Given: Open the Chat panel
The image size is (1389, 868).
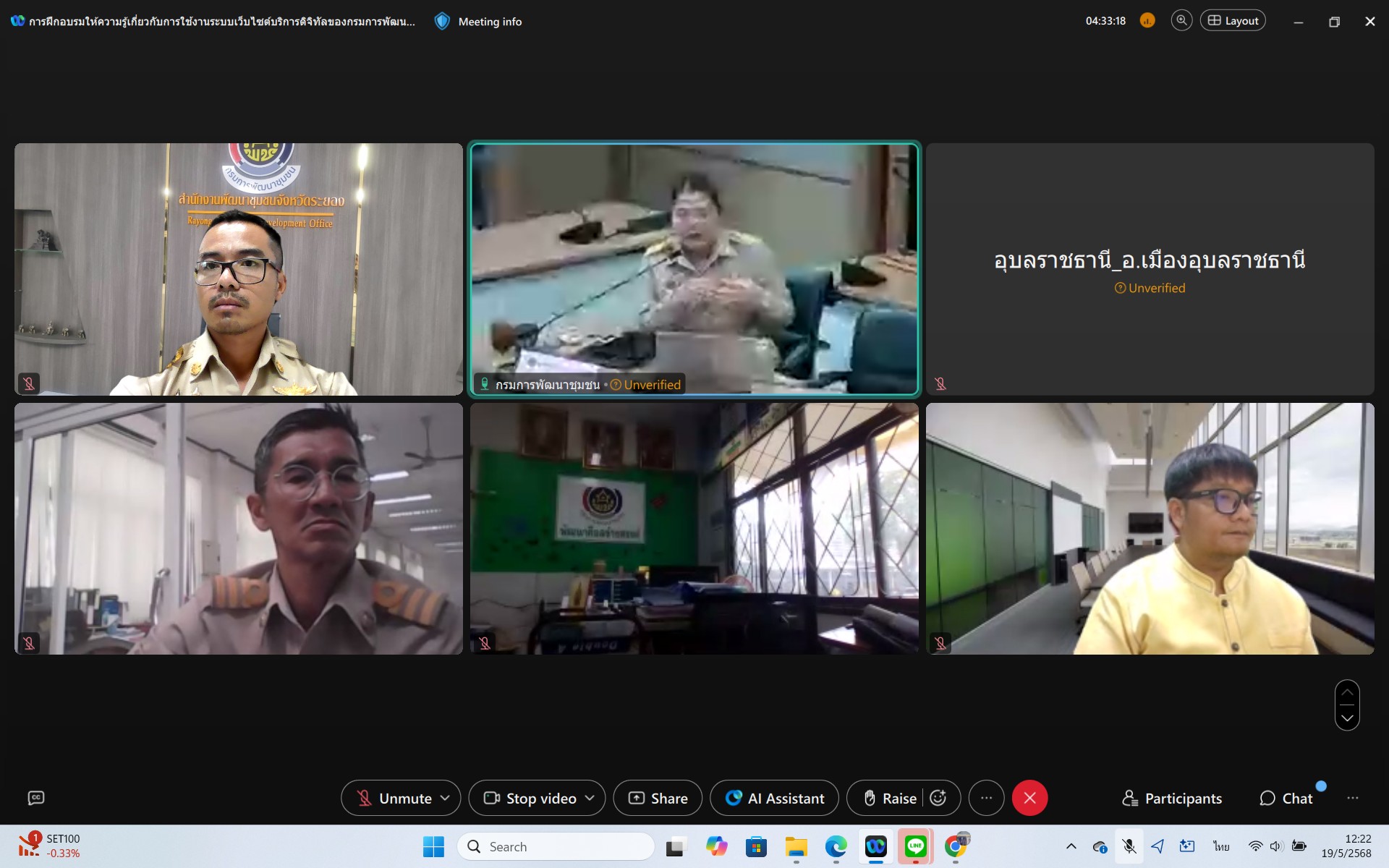Looking at the screenshot, I should pos(1286,798).
